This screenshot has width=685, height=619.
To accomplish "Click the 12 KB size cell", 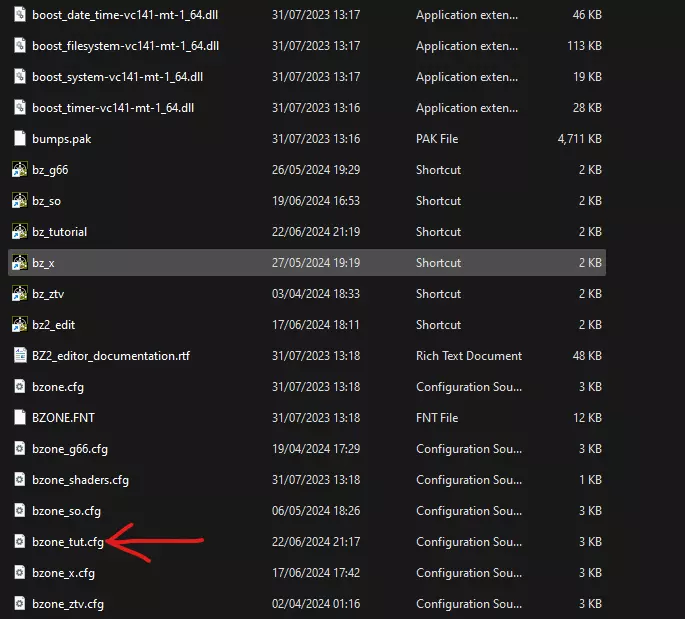I will pyautogui.click(x=588, y=418).
